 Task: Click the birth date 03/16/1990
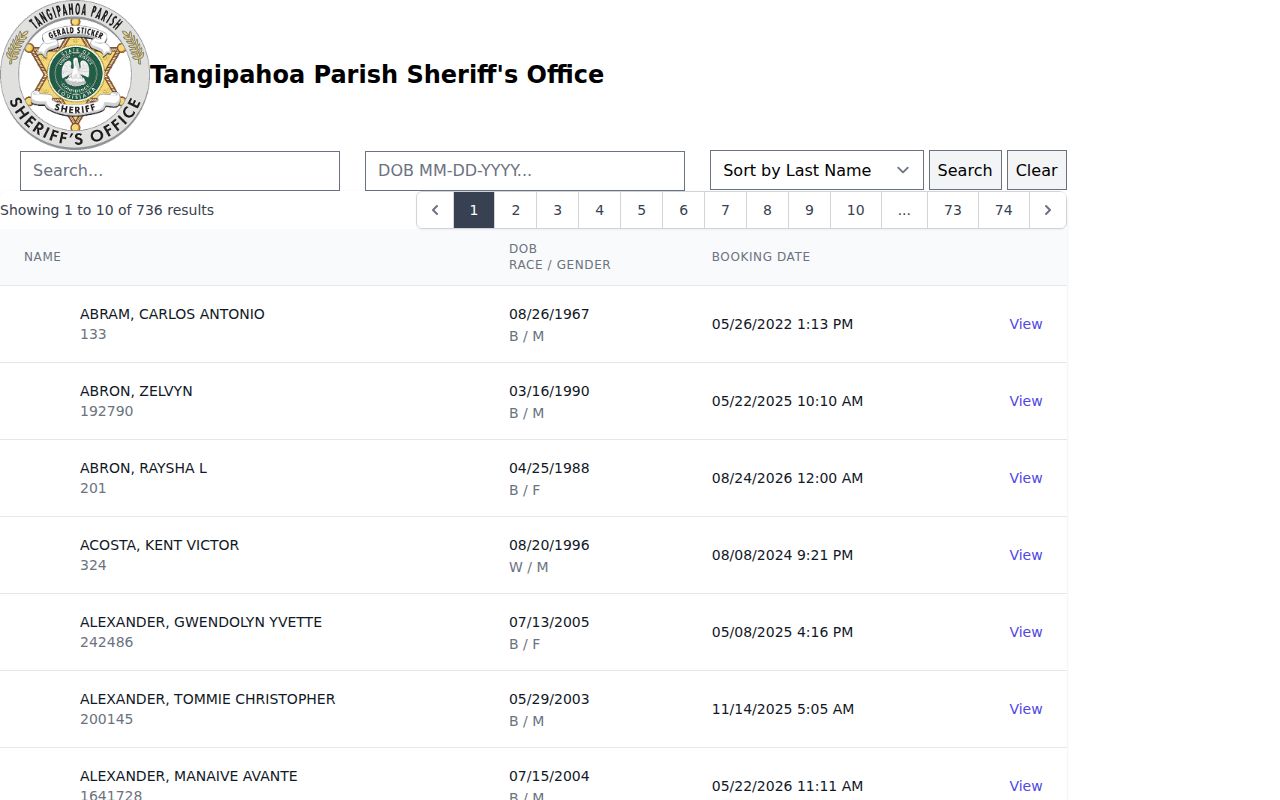[549, 391]
